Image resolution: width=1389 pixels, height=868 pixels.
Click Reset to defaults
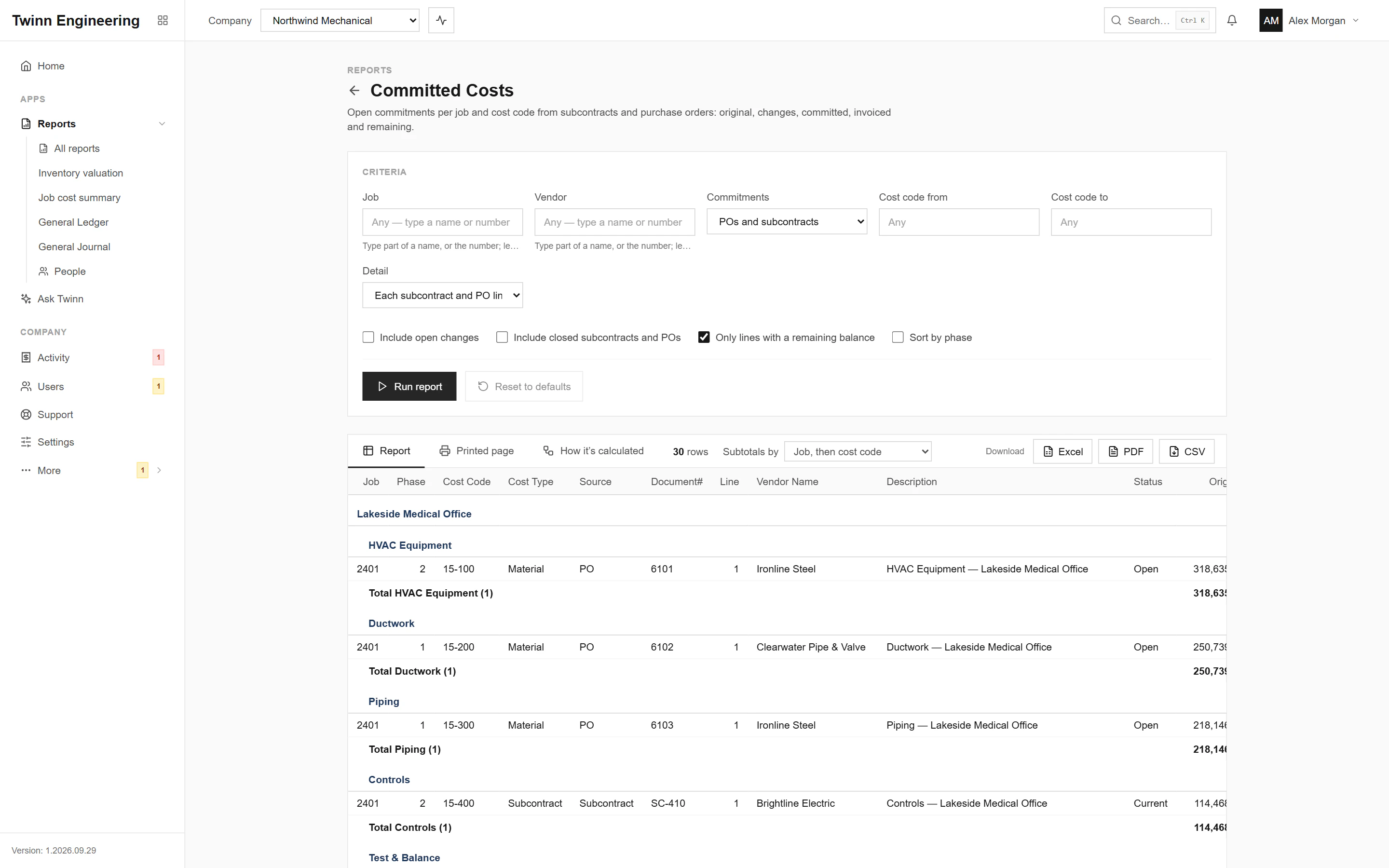tap(523, 386)
